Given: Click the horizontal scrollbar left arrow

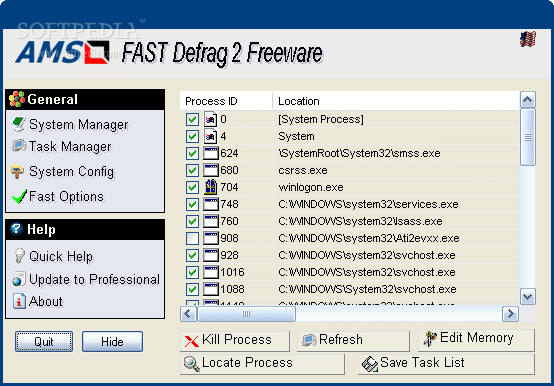Looking at the screenshot, I should pyautogui.click(x=188, y=314).
